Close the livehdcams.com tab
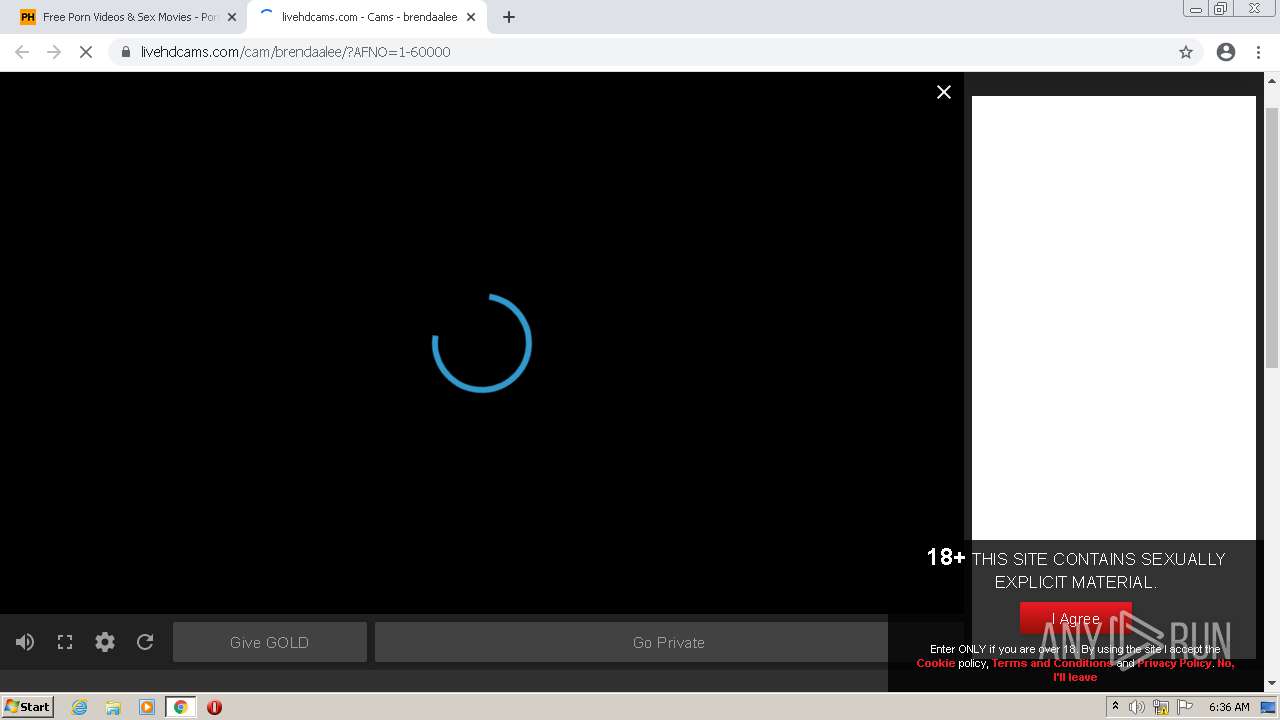 [471, 17]
